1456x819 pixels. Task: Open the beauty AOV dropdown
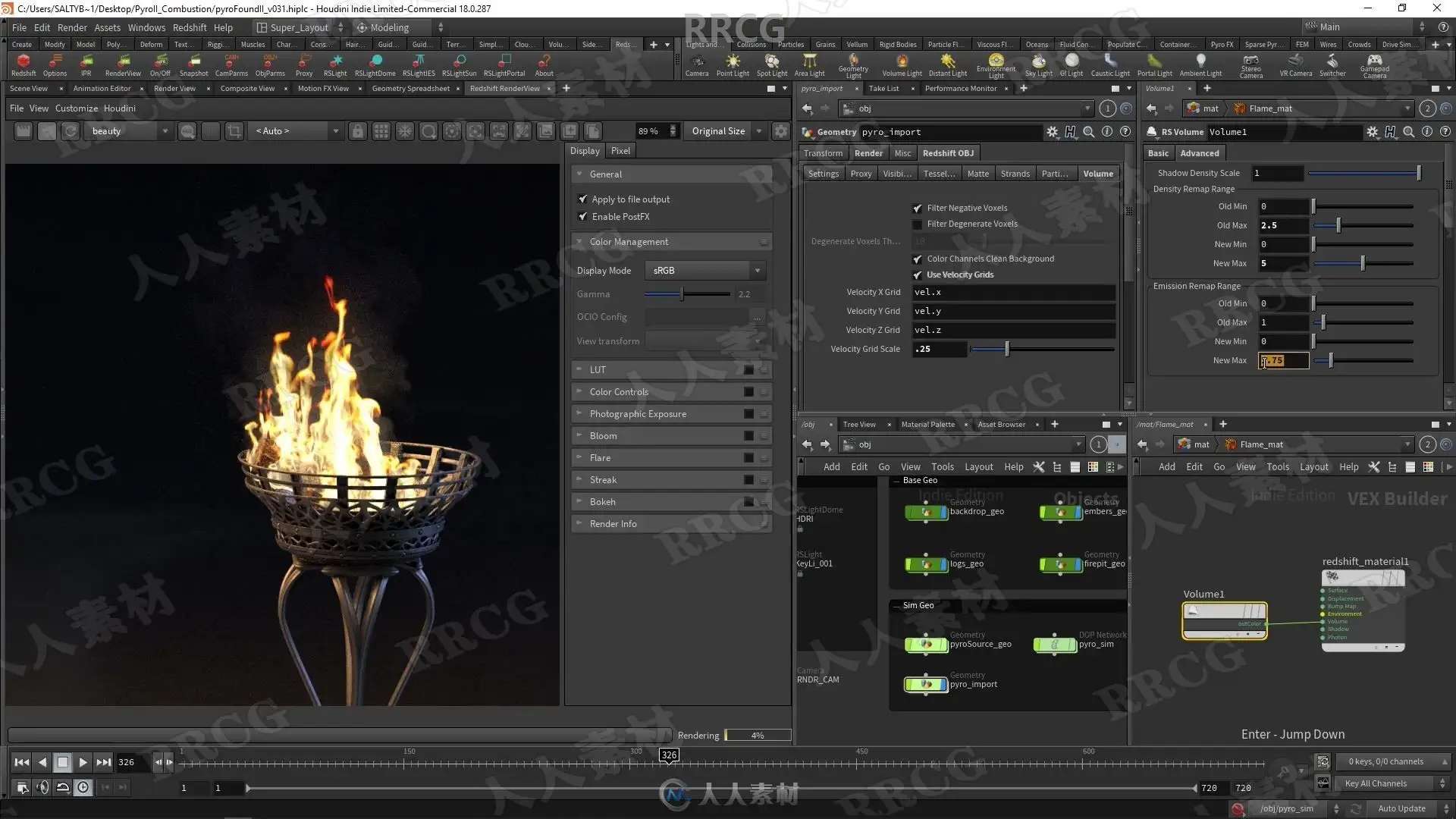pyautogui.click(x=129, y=131)
